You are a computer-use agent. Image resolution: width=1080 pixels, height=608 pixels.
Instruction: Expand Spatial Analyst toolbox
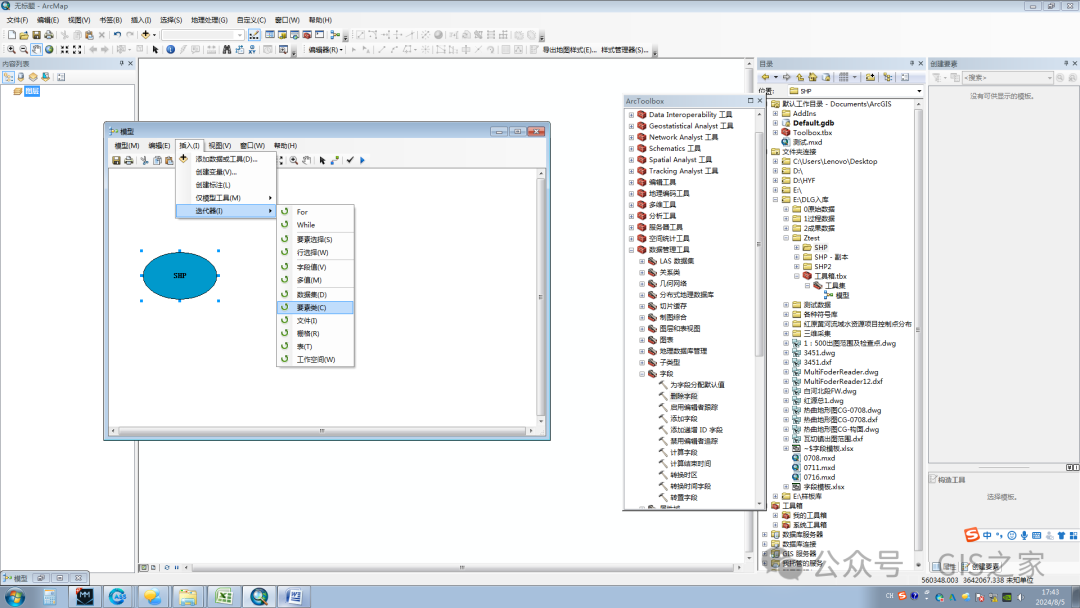[632, 160]
